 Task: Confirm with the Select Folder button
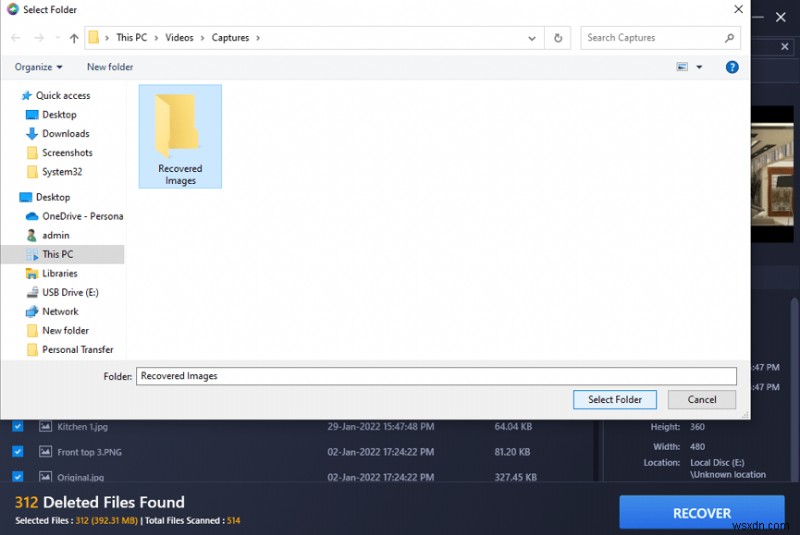[x=615, y=399]
